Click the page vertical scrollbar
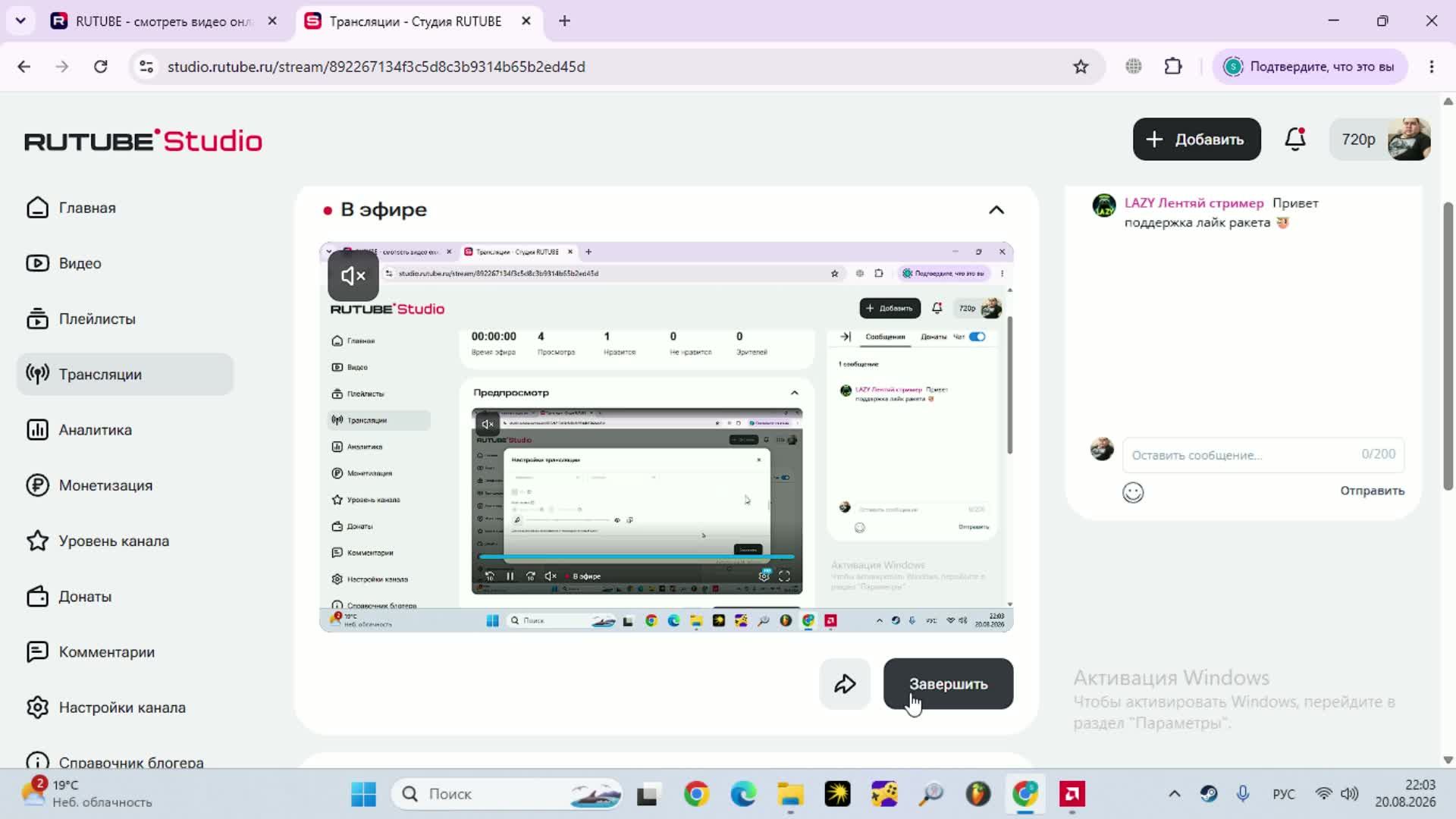Image resolution: width=1456 pixels, height=819 pixels. [x=1448, y=347]
